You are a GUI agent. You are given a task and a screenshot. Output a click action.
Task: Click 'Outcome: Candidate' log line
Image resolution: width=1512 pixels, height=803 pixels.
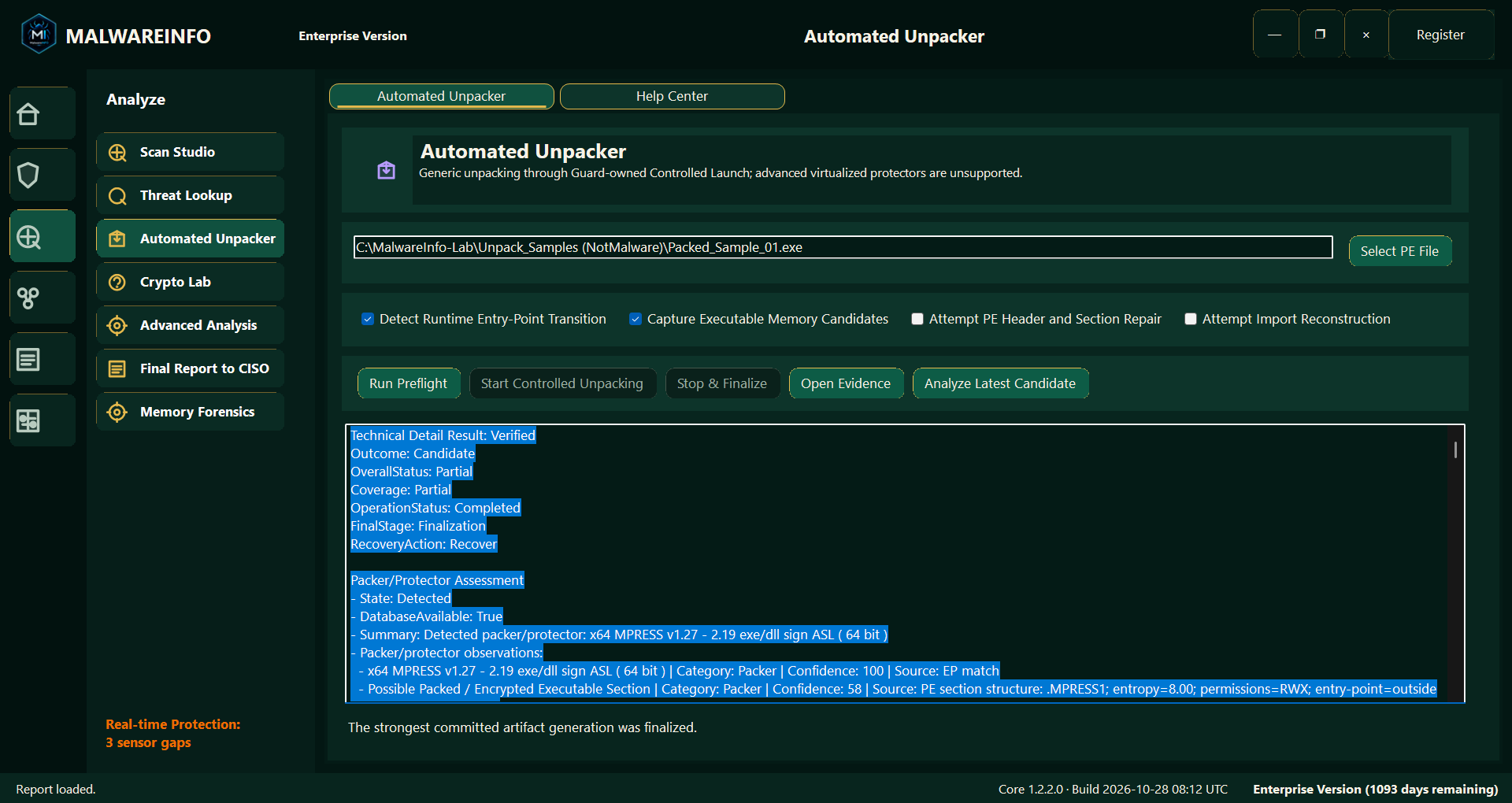tap(413, 453)
